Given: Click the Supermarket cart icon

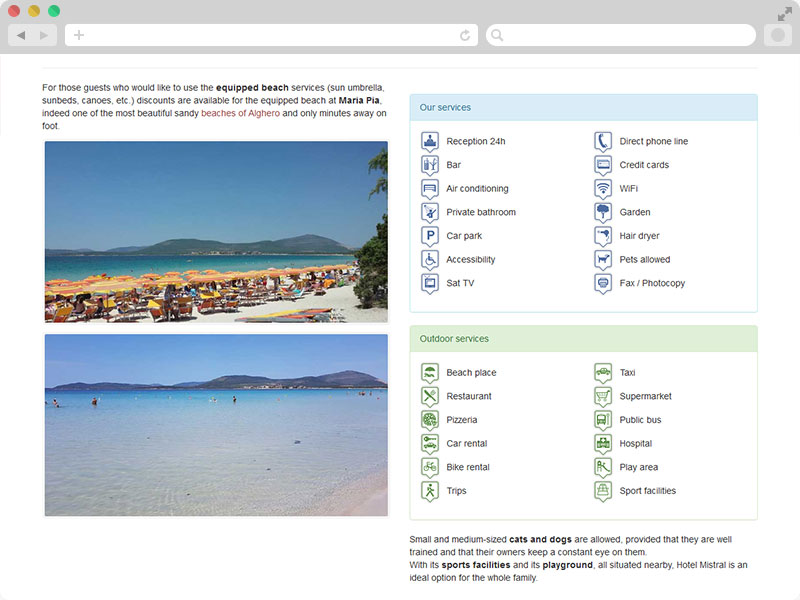Looking at the screenshot, I should tap(603, 396).
